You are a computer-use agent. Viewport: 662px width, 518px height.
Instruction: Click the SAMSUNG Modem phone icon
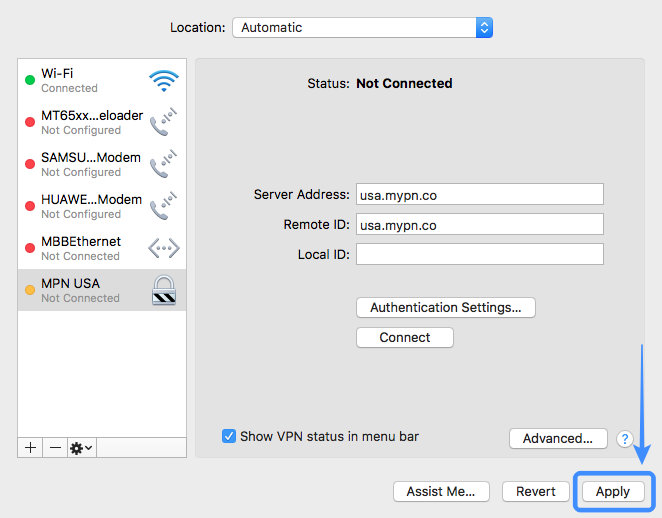point(163,164)
